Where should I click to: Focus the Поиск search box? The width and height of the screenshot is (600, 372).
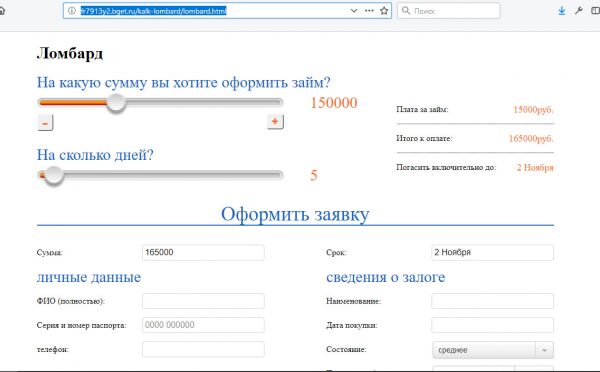(449, 11)
